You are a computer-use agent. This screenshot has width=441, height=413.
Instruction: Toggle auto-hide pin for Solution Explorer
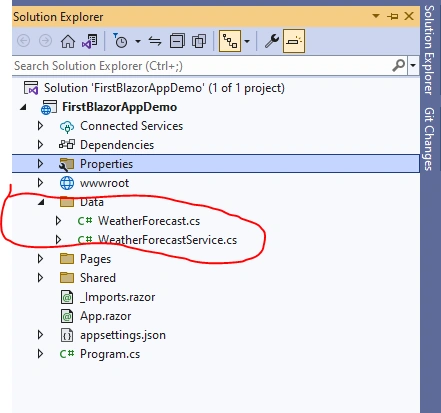click(x=392, y=16)
